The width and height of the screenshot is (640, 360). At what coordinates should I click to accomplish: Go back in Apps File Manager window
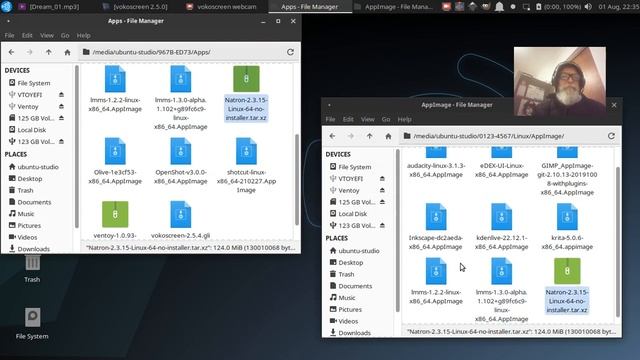point(11,52)
